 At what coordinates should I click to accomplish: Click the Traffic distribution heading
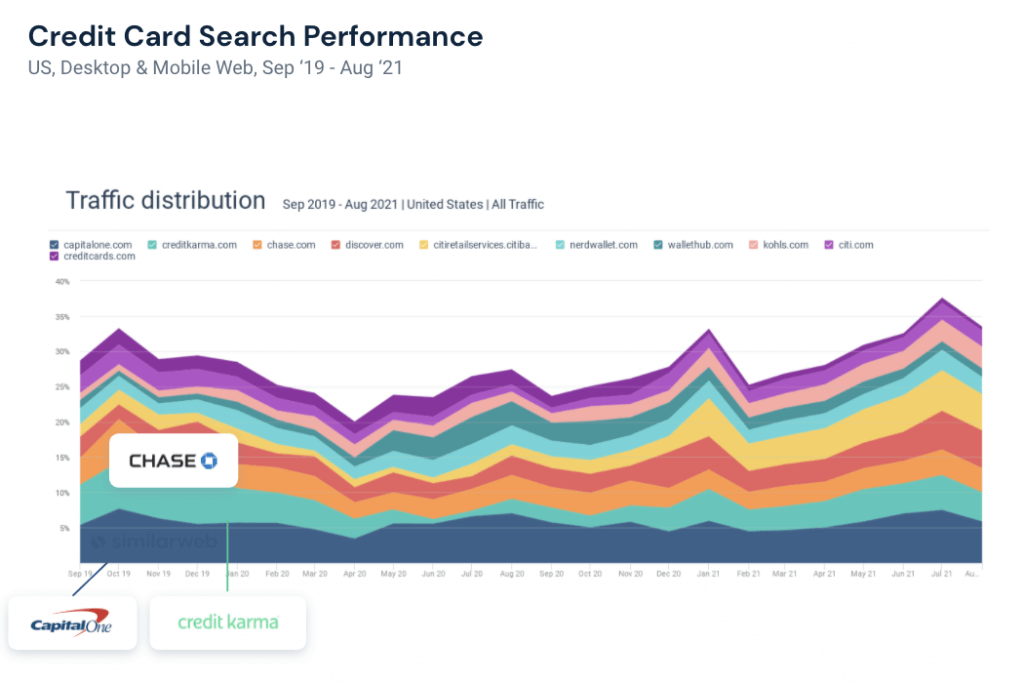pyautogui.click(x=165, y=200)
